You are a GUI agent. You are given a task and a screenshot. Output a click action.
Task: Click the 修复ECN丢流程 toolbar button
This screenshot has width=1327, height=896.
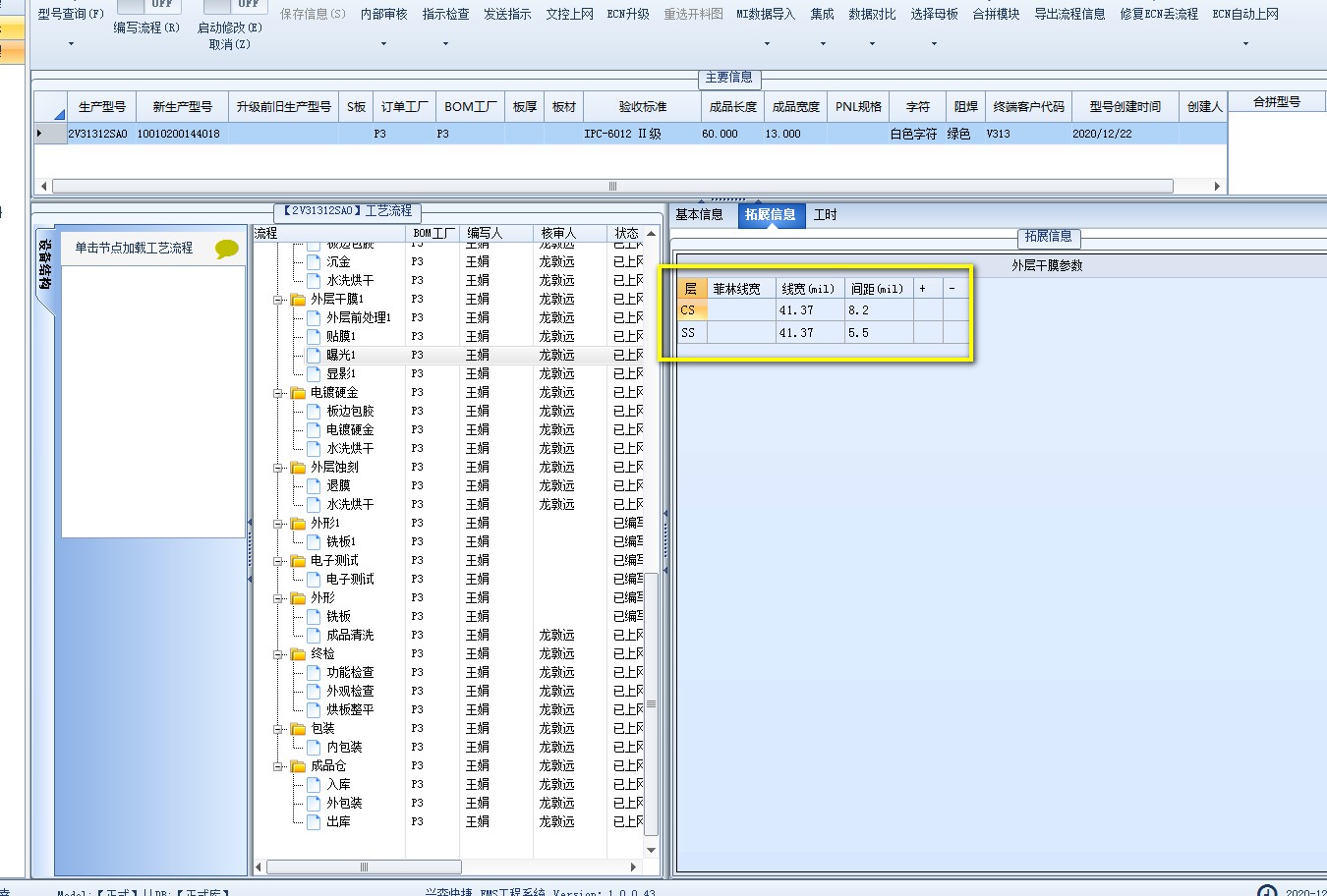[1159, 14]
